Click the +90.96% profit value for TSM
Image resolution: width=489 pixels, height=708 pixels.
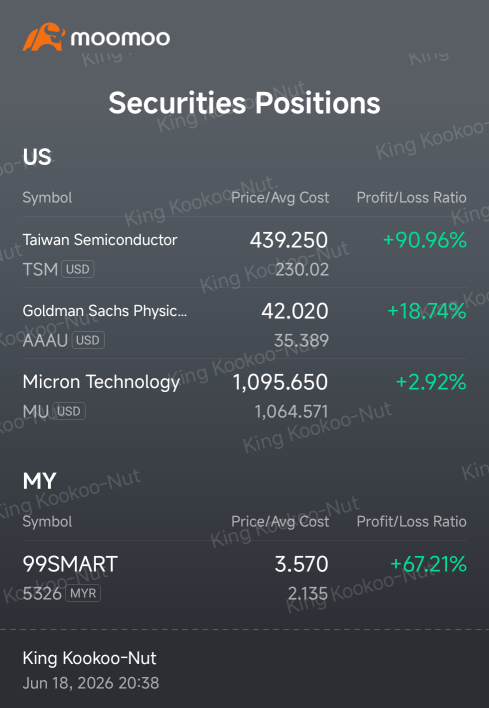click(425, 240)
